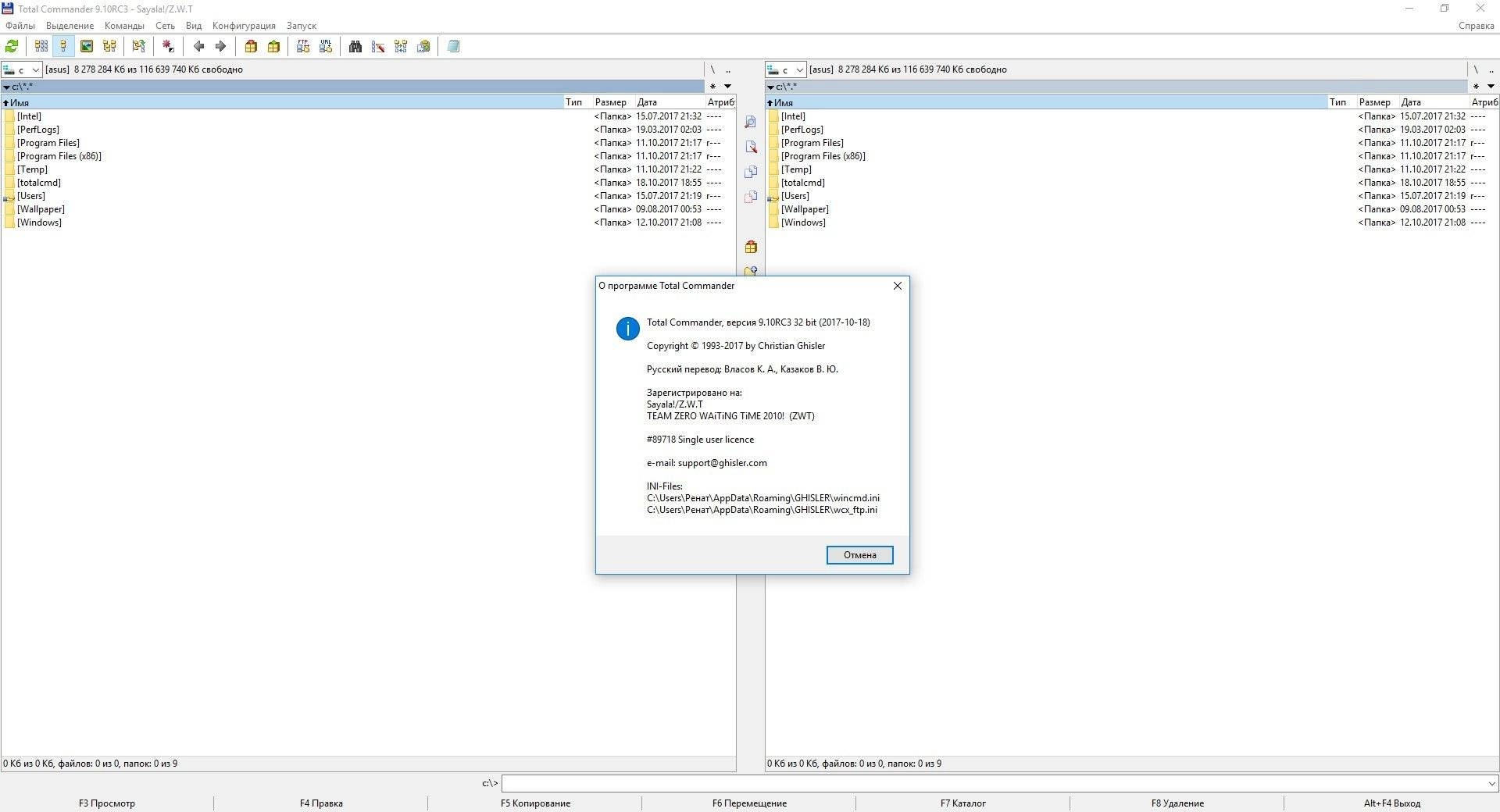Open right panel directory history arrow
Image resolution: width=1500 pixels, height=812 pixels.
(1491, 87)
